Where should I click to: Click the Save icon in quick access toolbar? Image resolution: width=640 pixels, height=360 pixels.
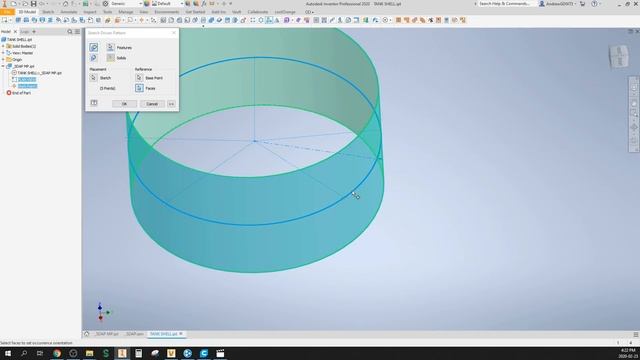(33, 4)
